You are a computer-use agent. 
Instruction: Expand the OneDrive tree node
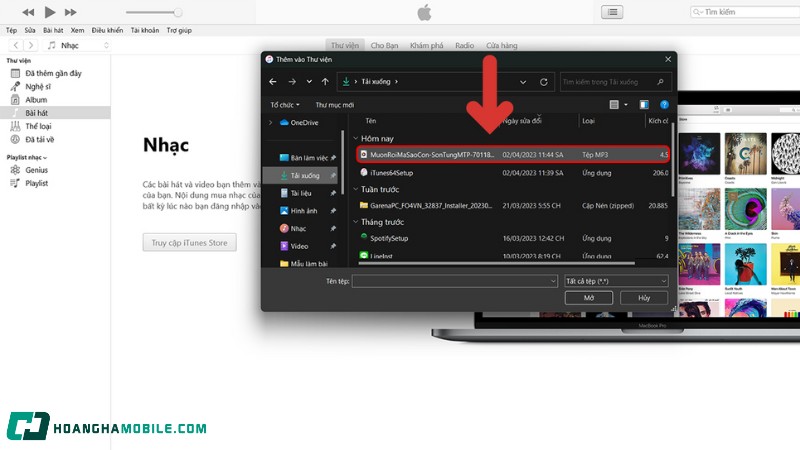(270, 122)
